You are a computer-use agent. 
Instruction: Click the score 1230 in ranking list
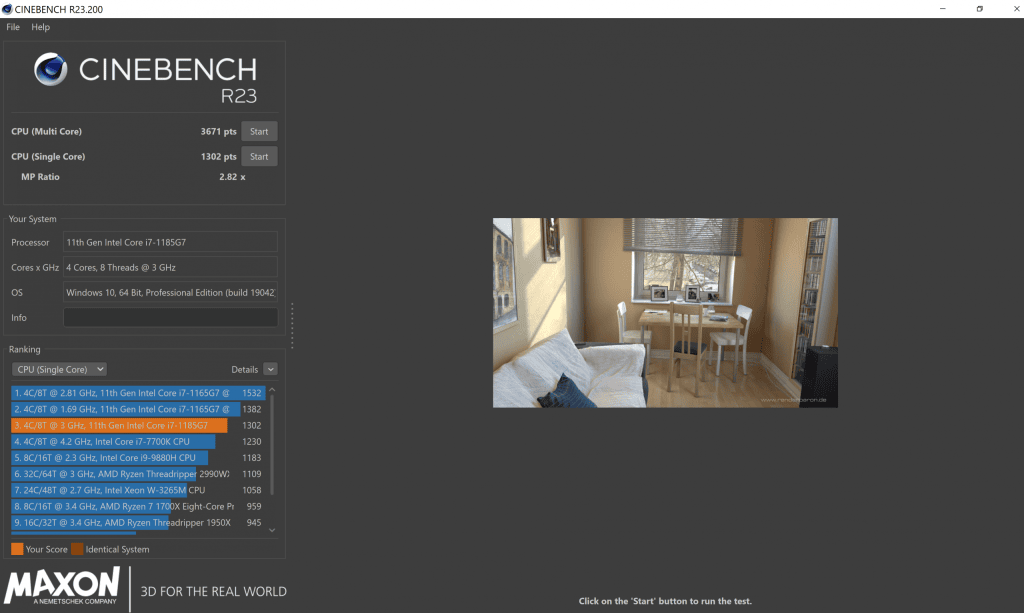point(251,441)
